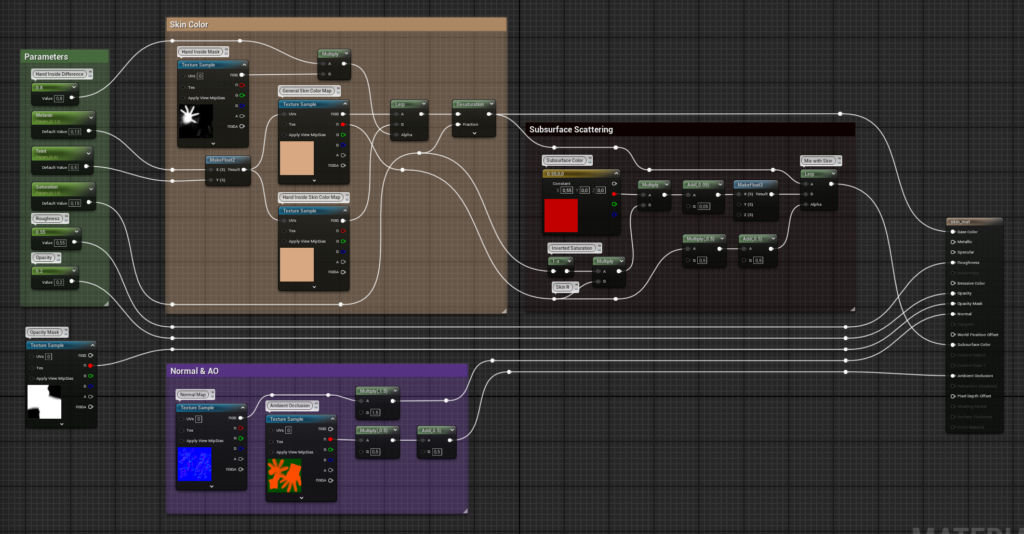Image resolution: width=1024 pixels, height=534 pixels.
Task: Click RGB output pin of Normal Map texture
Action: [241, 418]
